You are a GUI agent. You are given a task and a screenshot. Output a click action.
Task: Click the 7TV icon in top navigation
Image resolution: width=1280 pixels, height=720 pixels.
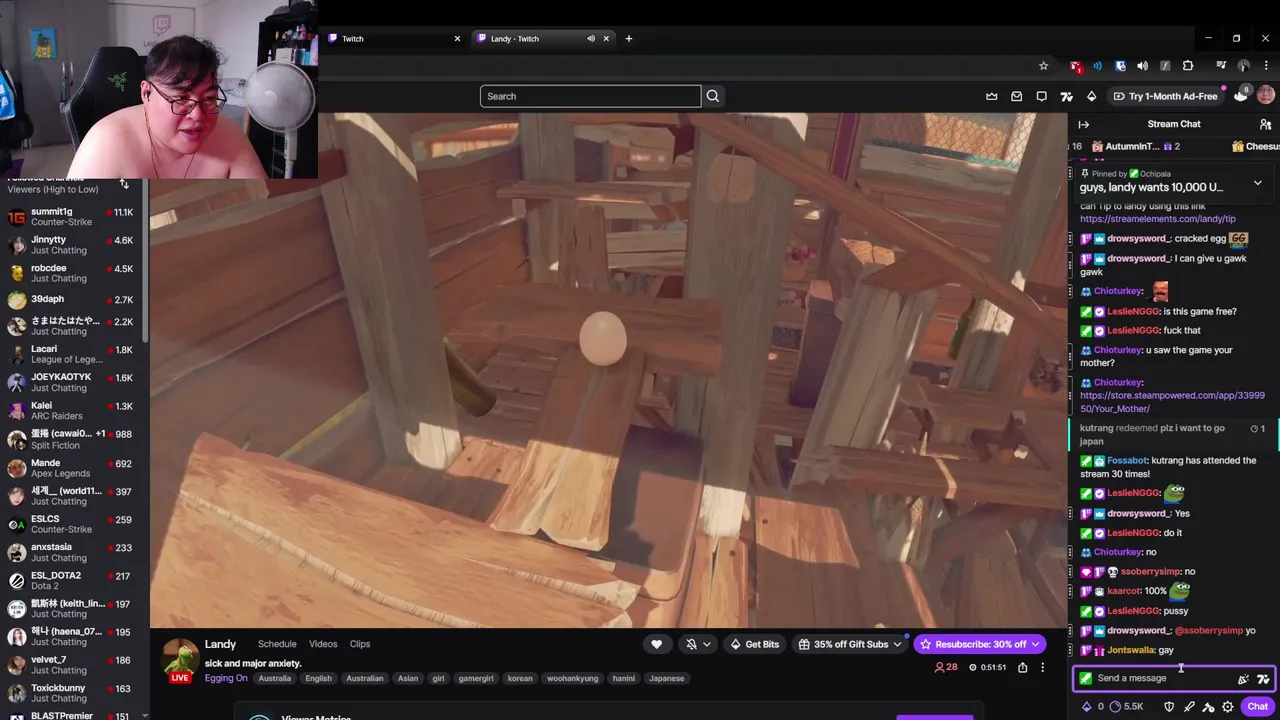point(1066,96)
